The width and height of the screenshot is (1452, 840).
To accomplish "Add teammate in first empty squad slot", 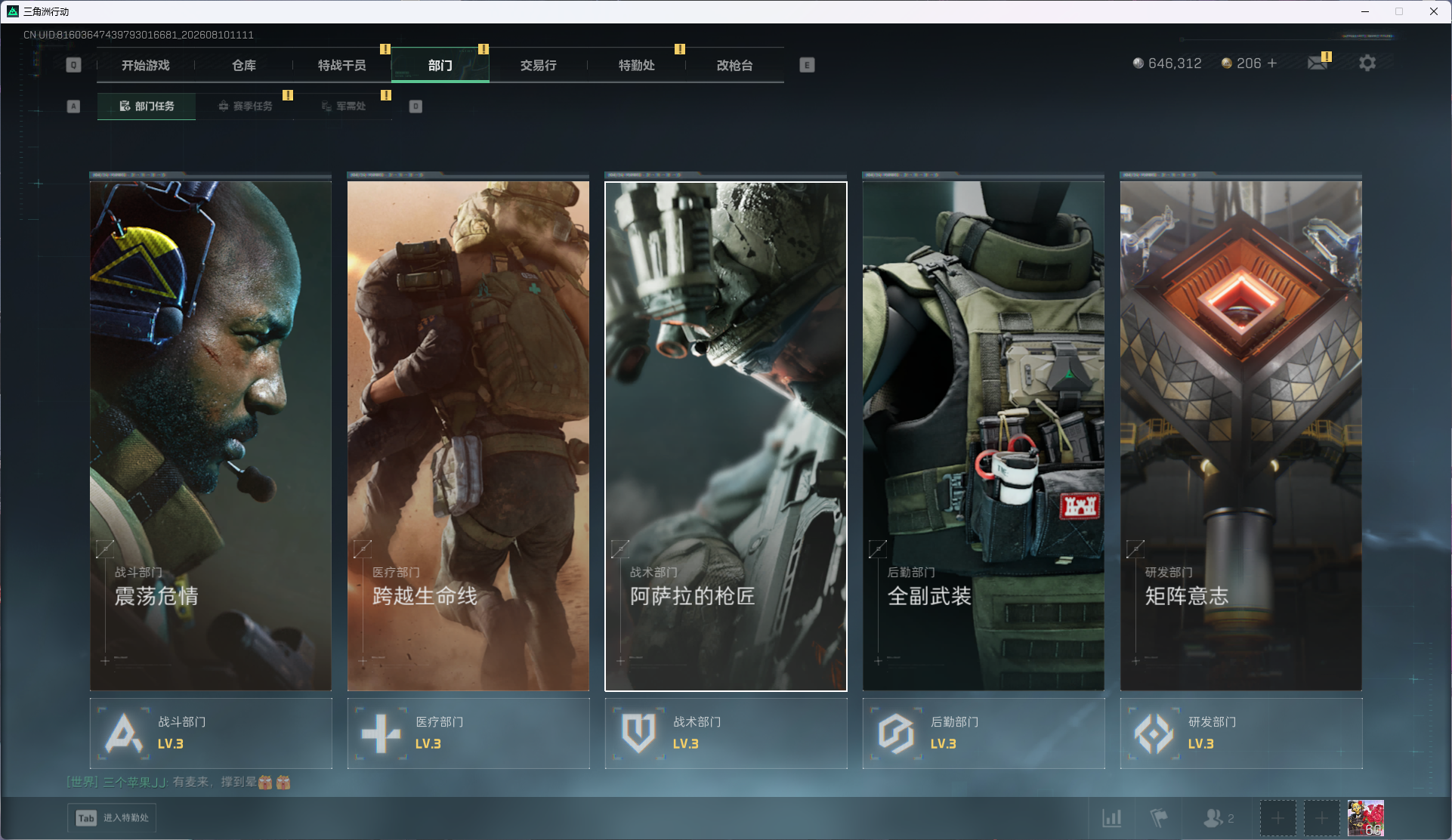I will coord(1277,818).
